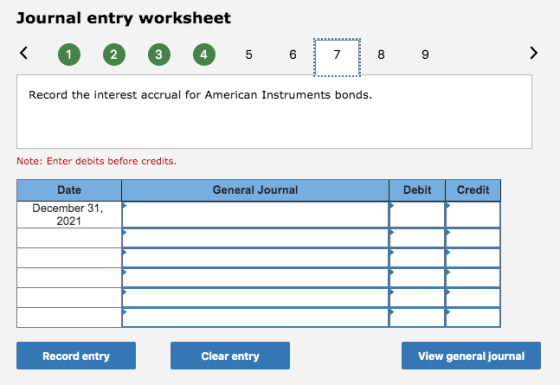Viewport: 560px width, 385px height.
Task: Click the interest accrual instruction text
Action: pyautogui.click(x=200, y=95)
